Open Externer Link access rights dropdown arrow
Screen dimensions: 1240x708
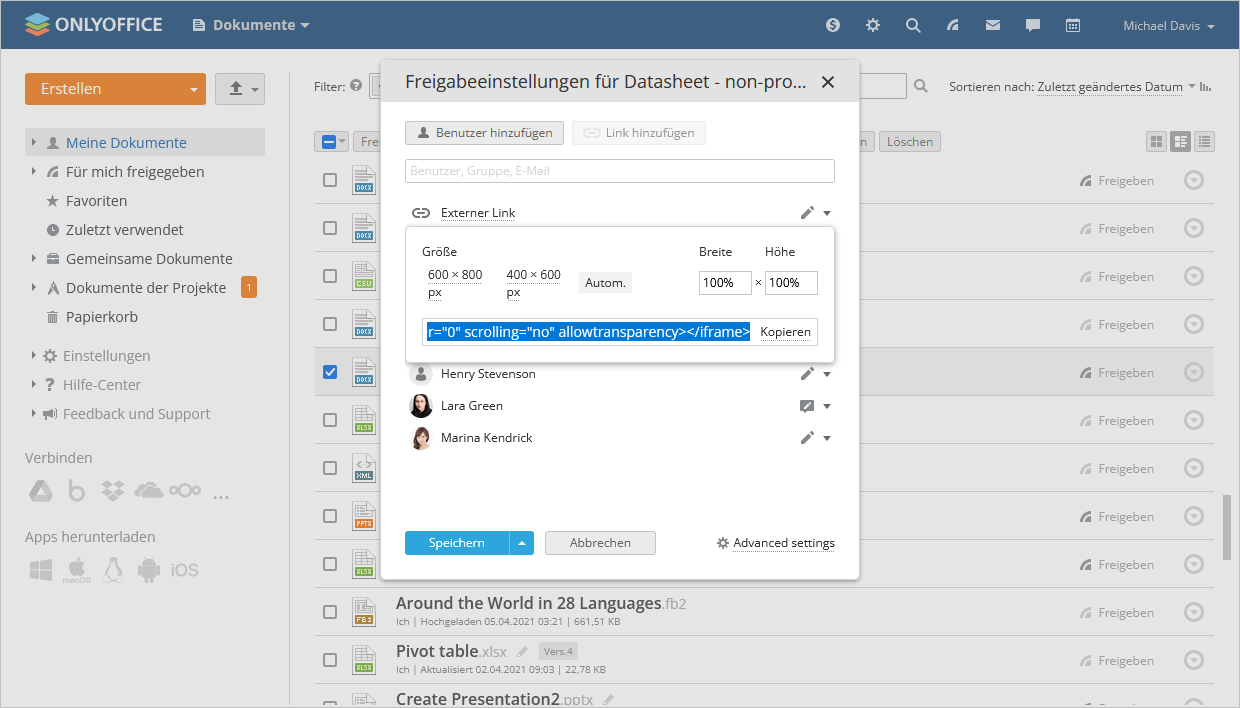tap(827, 213)
